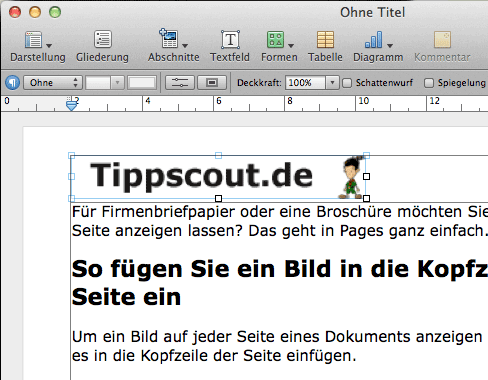Enable the Schattenwurf checkbox
488x380 pixels.
coord(347,83)
